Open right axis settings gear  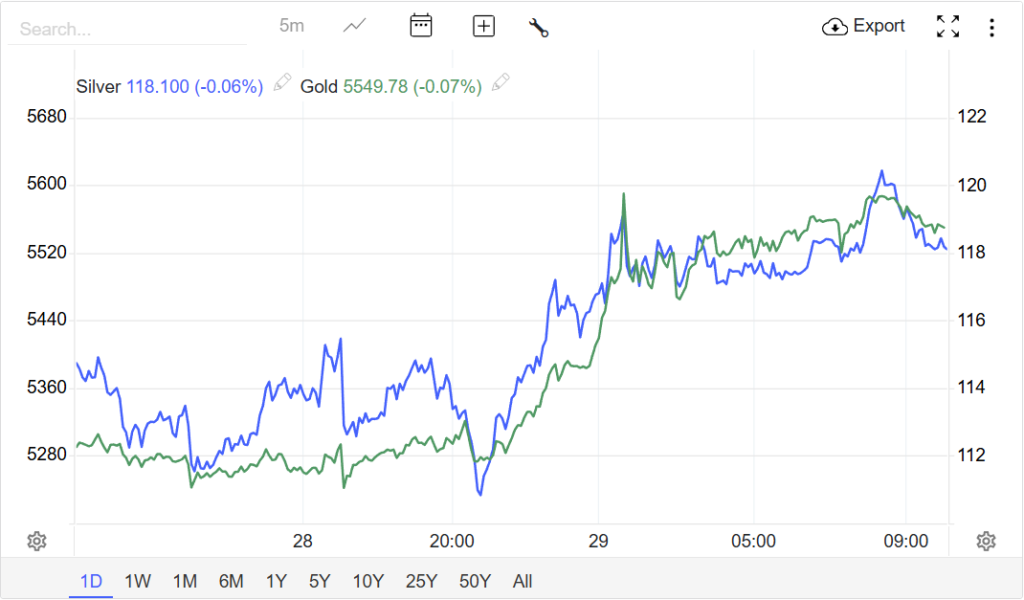[x=986, y=541]
